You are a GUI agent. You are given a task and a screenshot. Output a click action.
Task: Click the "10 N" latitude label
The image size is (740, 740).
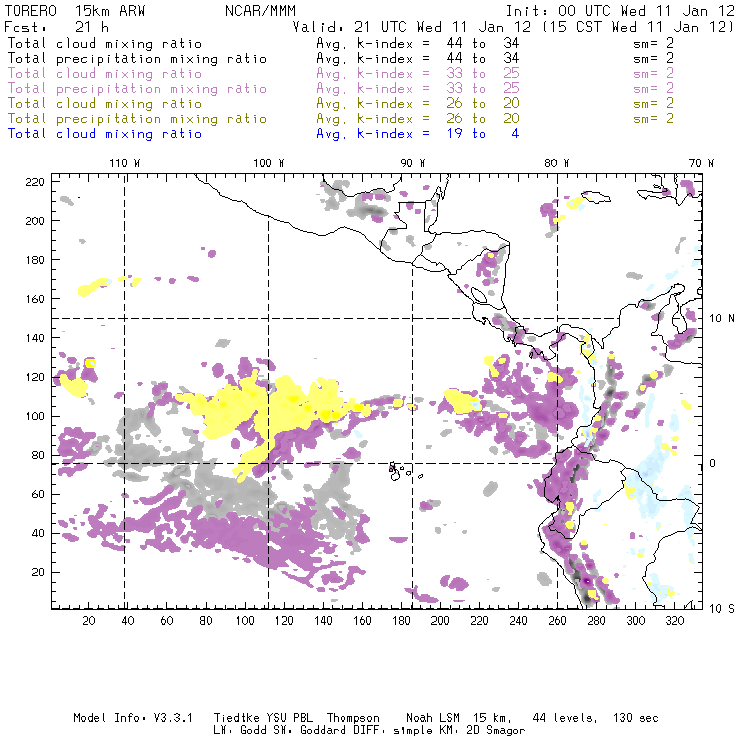(722, 319)
